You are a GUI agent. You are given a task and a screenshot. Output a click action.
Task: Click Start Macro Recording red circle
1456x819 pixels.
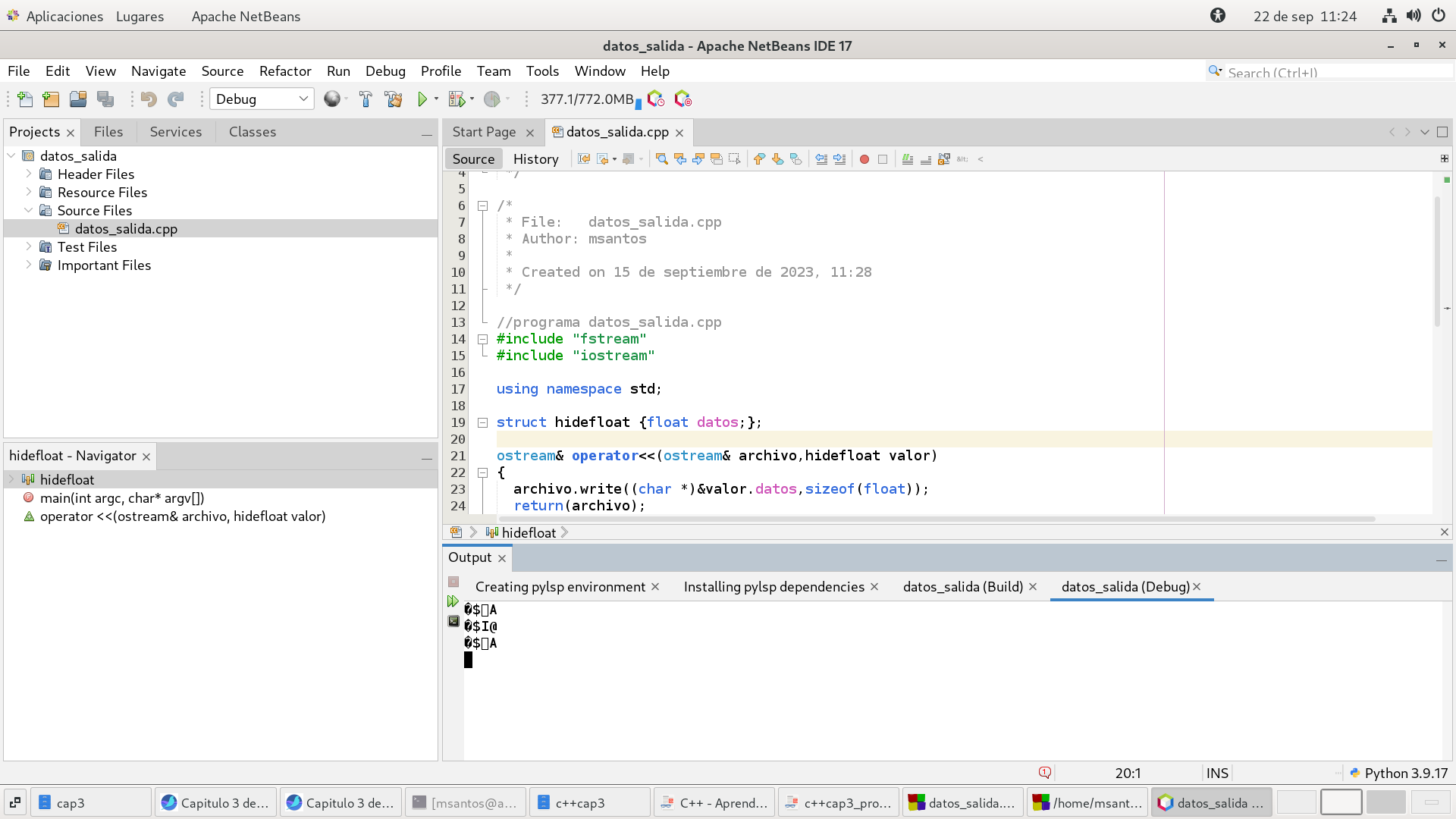coord(864,159)
